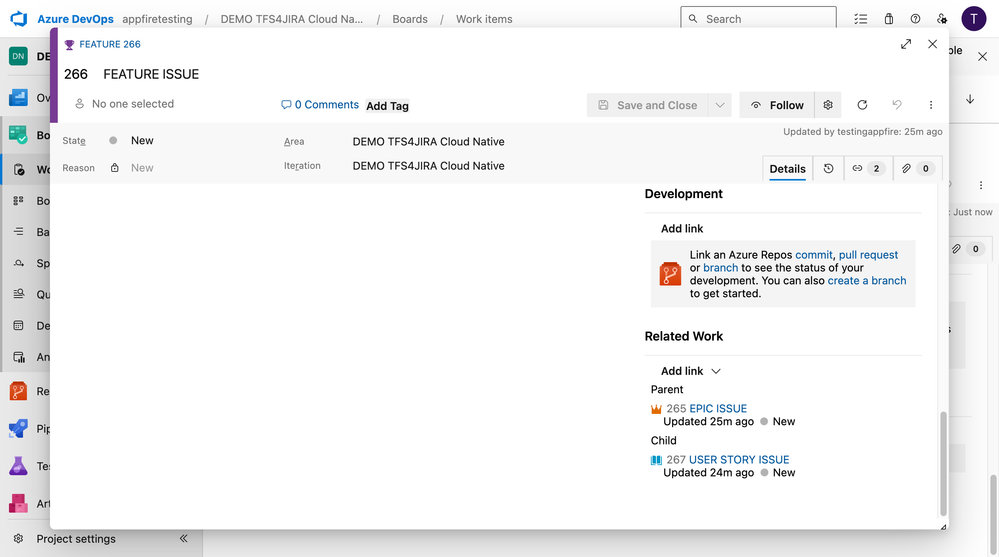Close the background panel with X
The width and height of the screenshot is (999, 557).
[x=982, y=57]
